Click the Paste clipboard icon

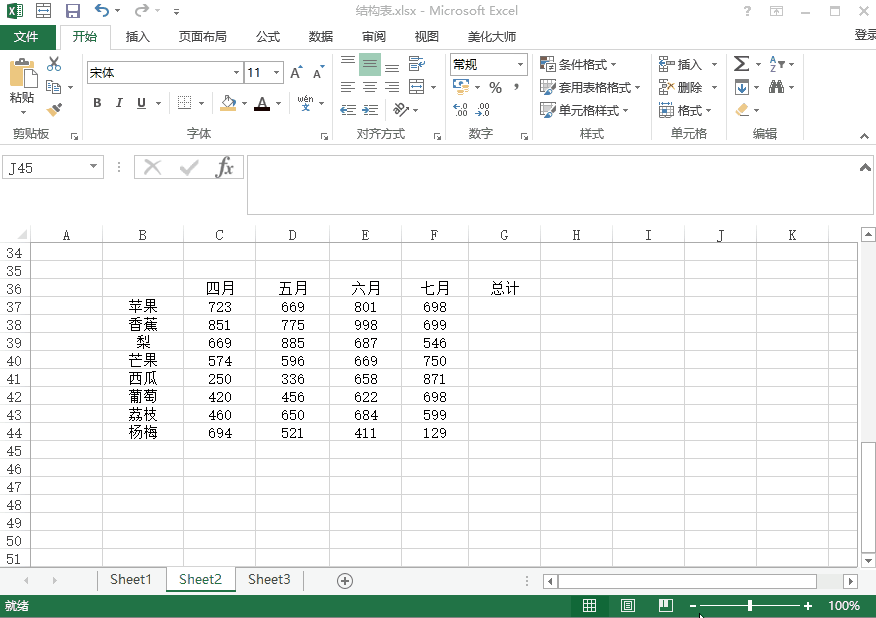(23, 74)
